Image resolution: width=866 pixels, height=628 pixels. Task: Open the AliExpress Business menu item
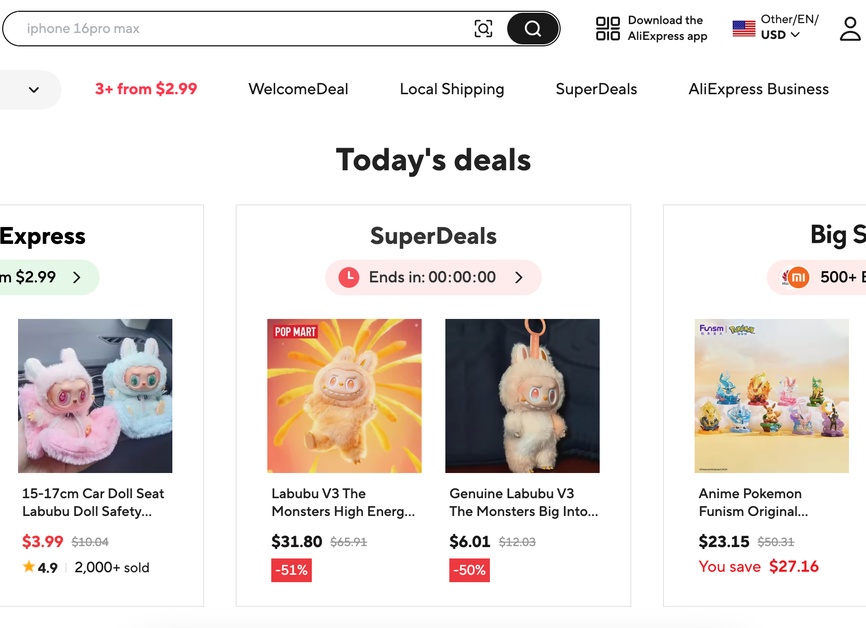758,89
